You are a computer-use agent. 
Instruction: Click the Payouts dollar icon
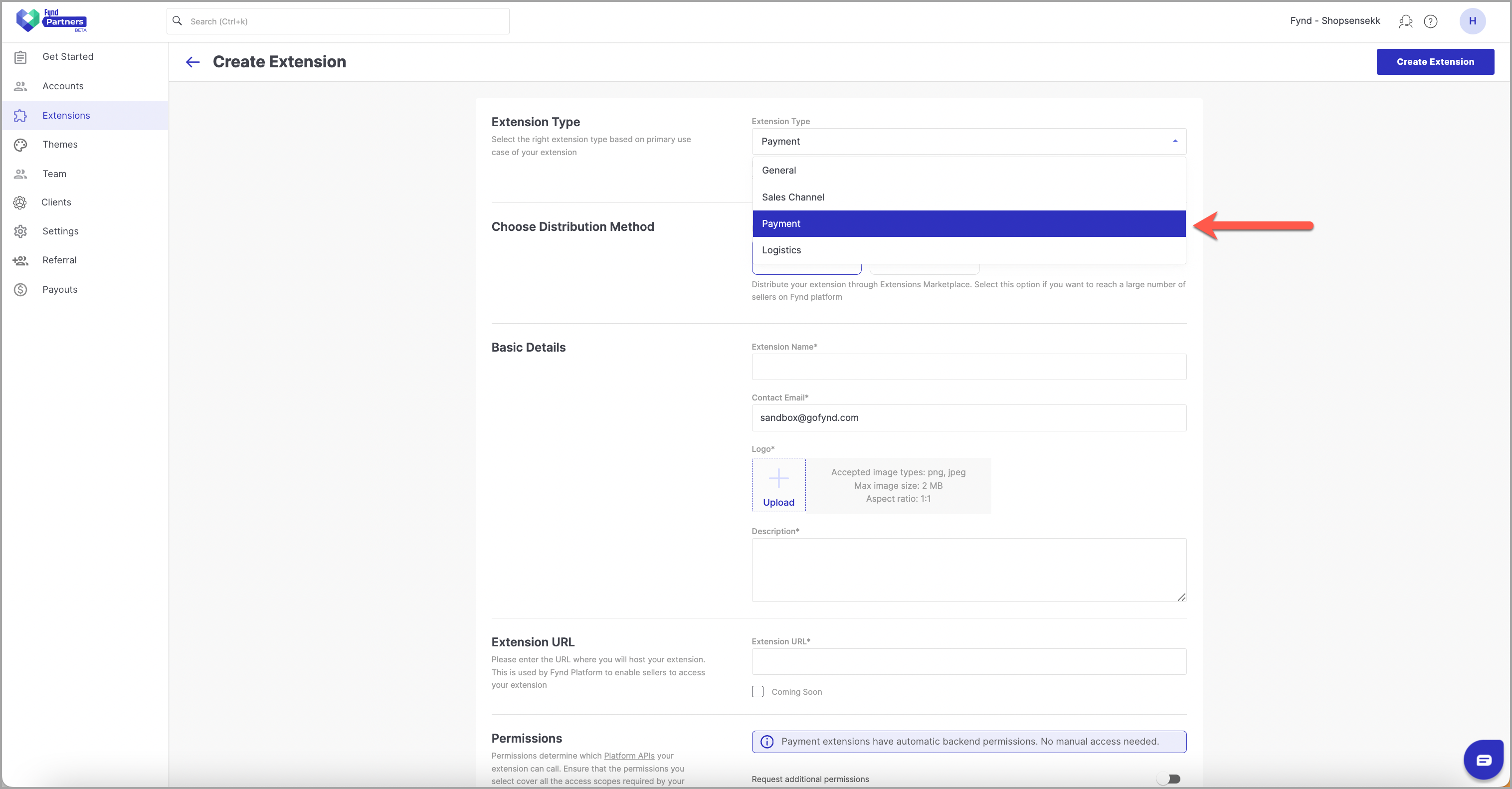coord(20,289)
